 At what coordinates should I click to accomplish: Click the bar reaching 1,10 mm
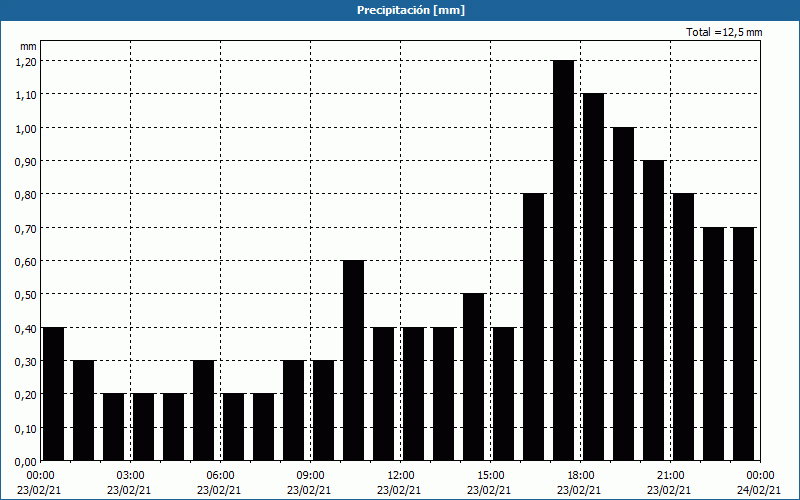(x=593, y=277)
